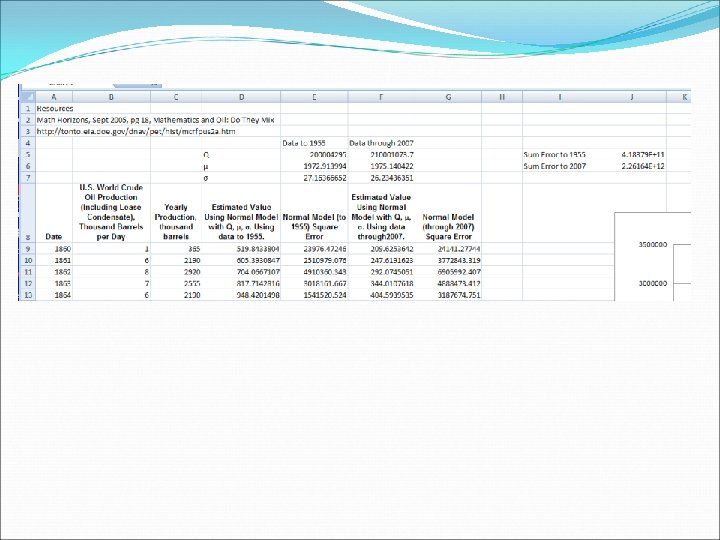Click the 'Estimated Value ... data to 1955' header cell
The height and width of the screenshot is (540, 720).
(241, 222)
